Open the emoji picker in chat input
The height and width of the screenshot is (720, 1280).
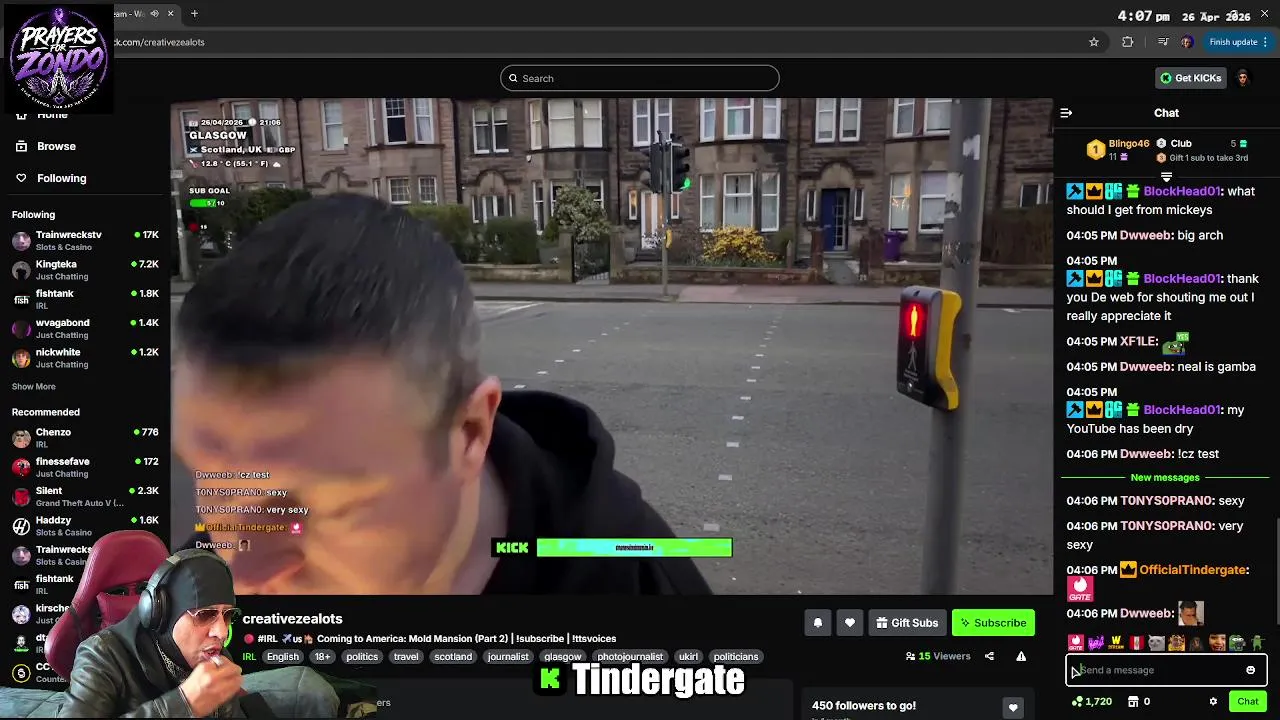tap(1250, 670)
